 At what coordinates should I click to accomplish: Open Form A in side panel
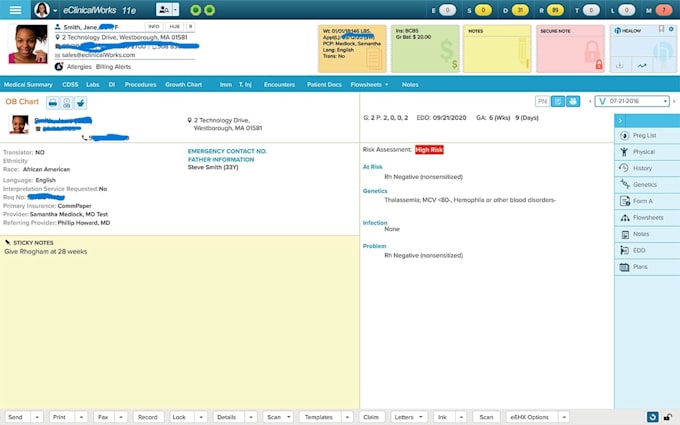tap(647, 201)
